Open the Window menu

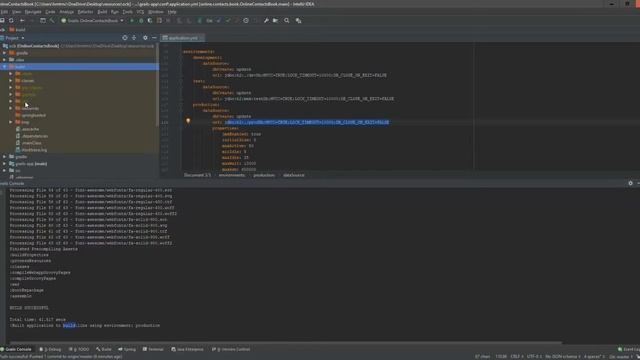[x=156, y=12]
